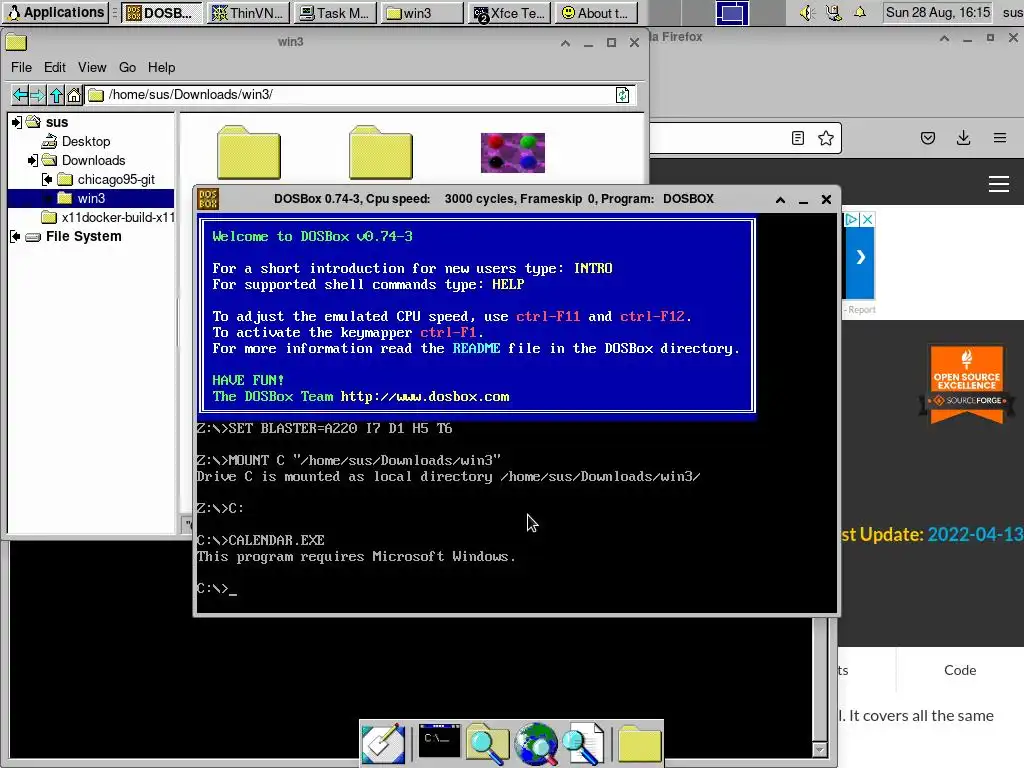
Task: Roll up the Firefox window with shade arrow
Action: (x=944, y=39)
